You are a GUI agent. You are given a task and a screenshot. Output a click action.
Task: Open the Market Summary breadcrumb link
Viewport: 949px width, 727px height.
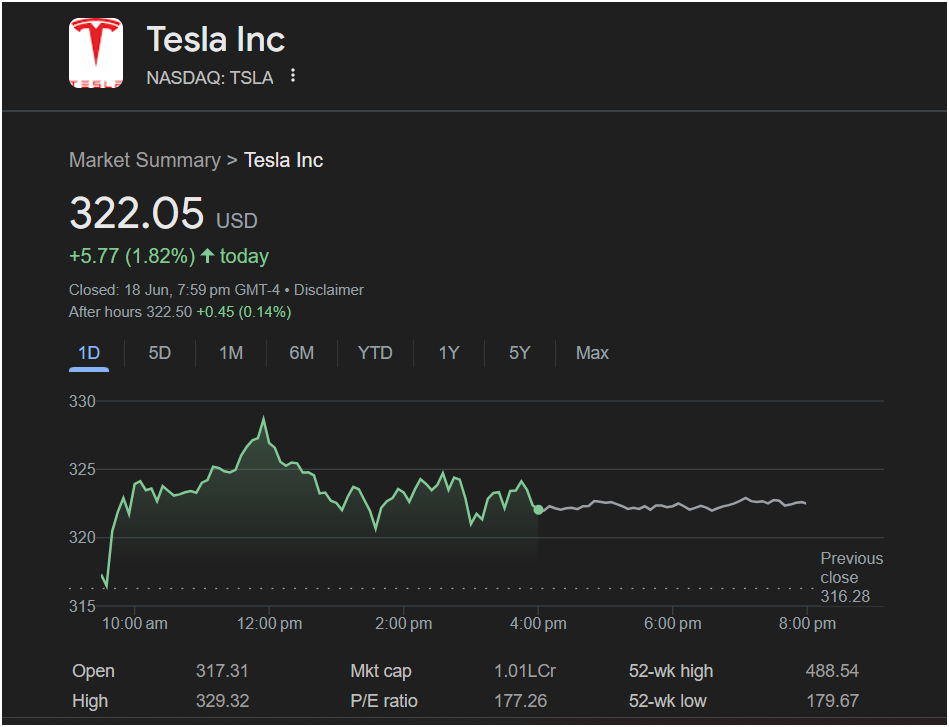tap(145, 160)
